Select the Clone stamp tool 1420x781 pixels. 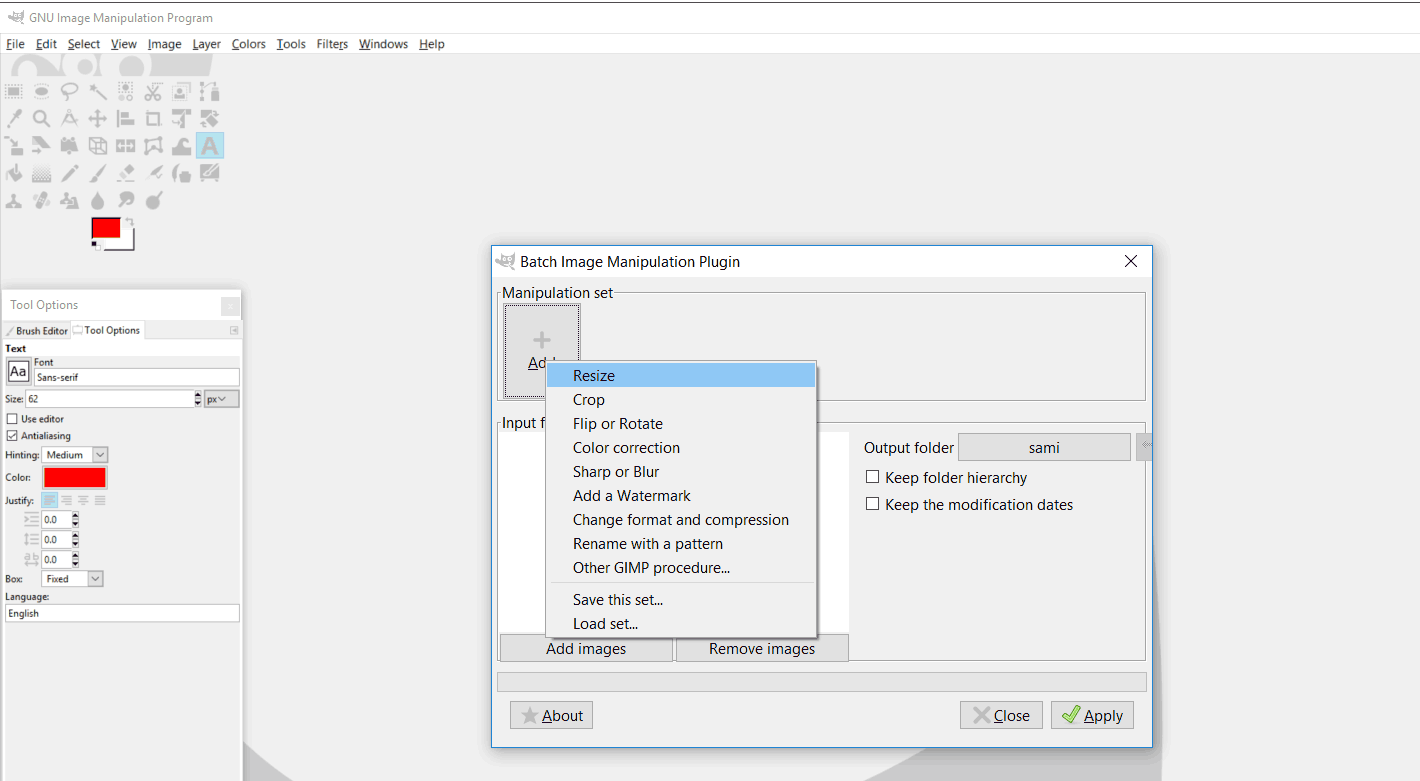(14, 200)
